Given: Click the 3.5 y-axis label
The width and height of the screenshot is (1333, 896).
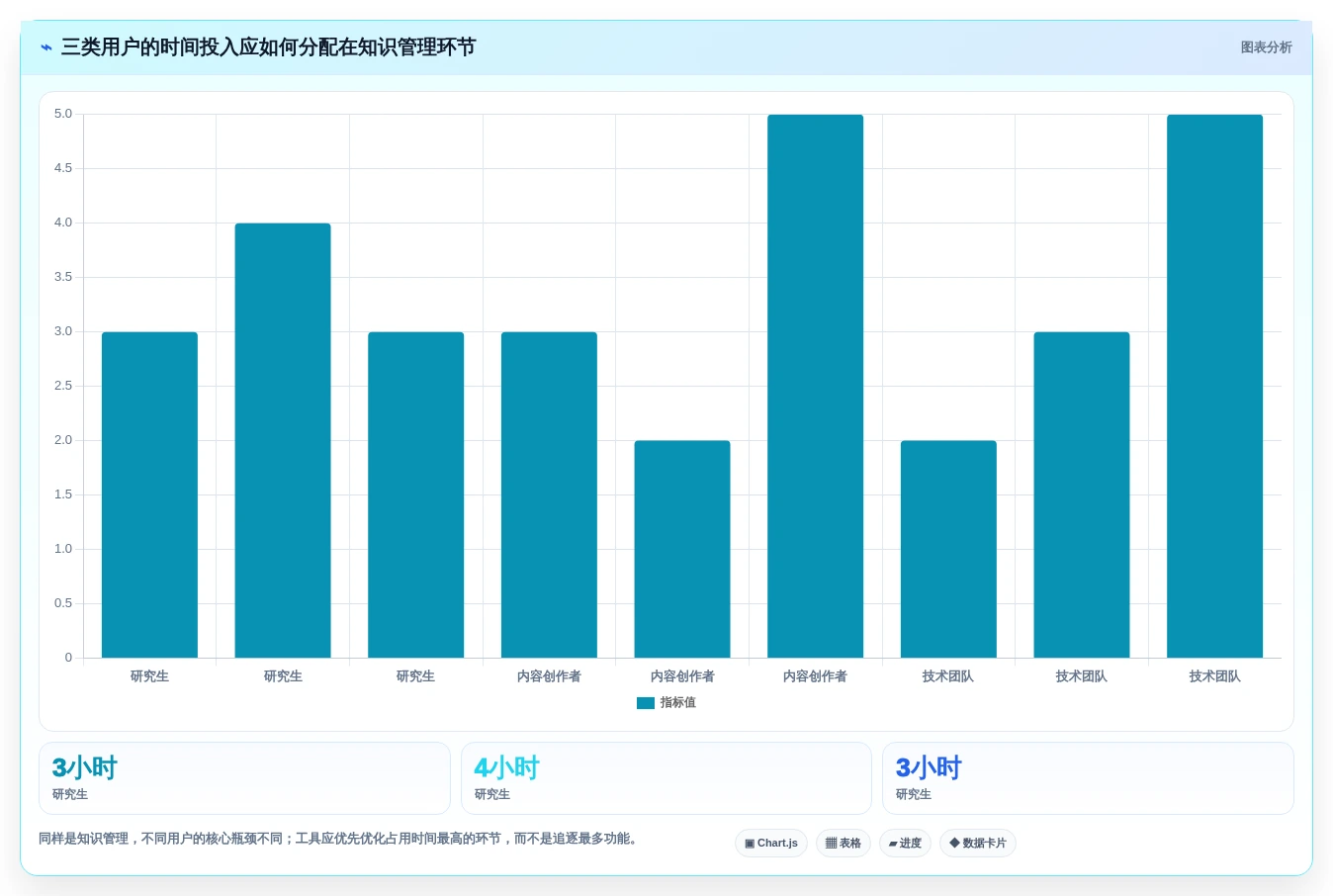Looking at the screenshot, I should (63, 277).
